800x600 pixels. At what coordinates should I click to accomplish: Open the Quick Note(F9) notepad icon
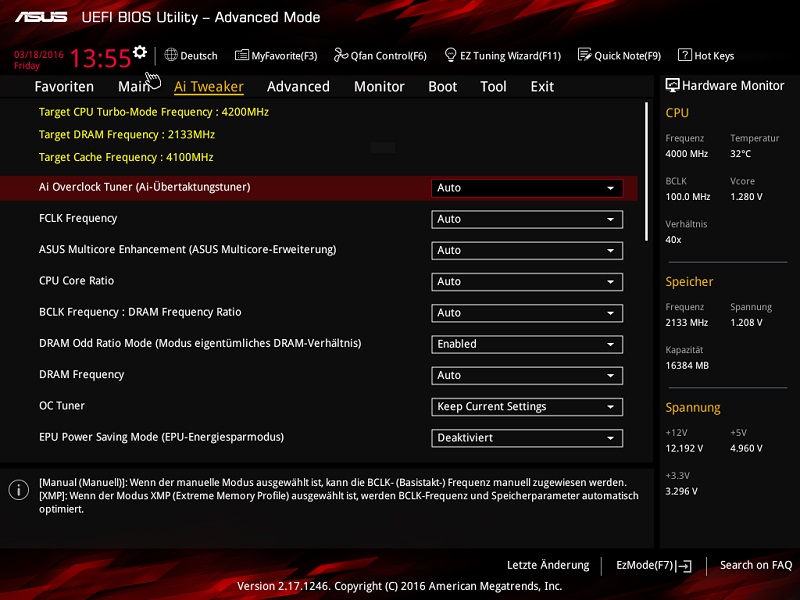coord(584,55)
